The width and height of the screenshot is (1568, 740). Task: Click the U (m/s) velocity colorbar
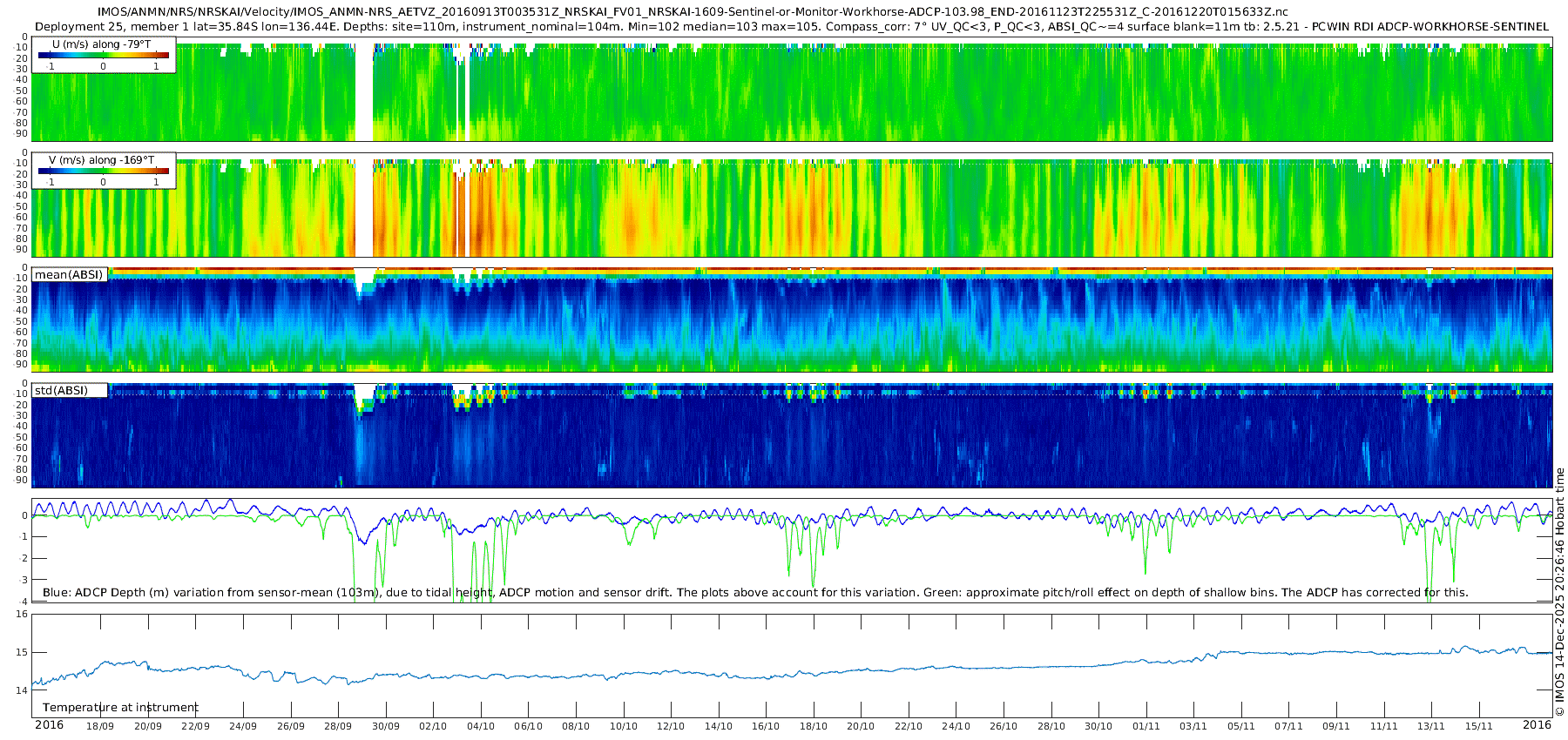pyautogui.click(x=103, y=55)
